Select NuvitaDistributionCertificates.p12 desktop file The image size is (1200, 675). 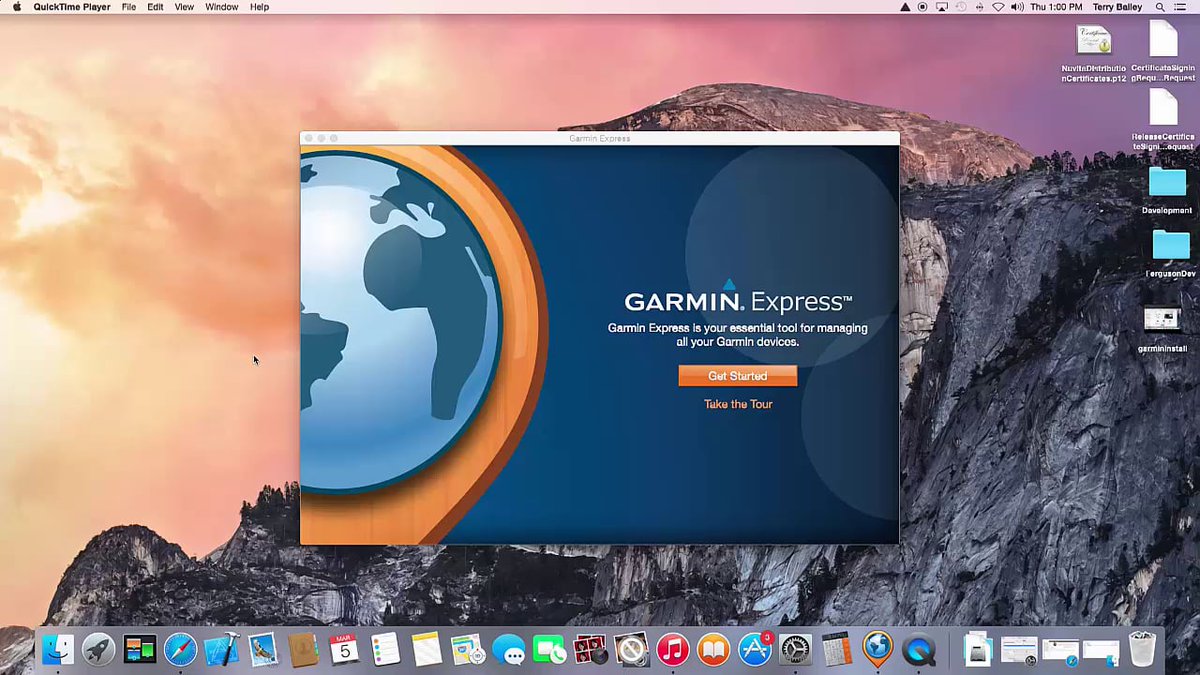[1094, 52]
